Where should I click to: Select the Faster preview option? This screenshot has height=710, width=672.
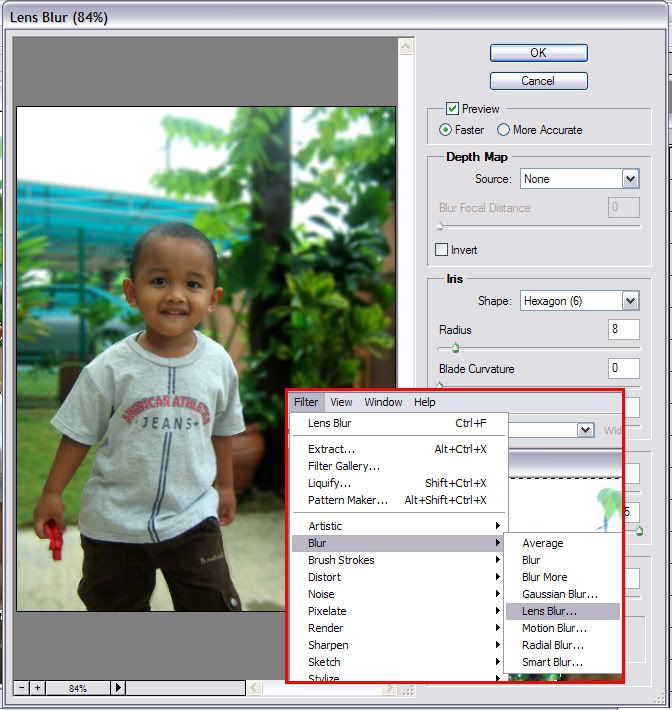coord(445,130)
